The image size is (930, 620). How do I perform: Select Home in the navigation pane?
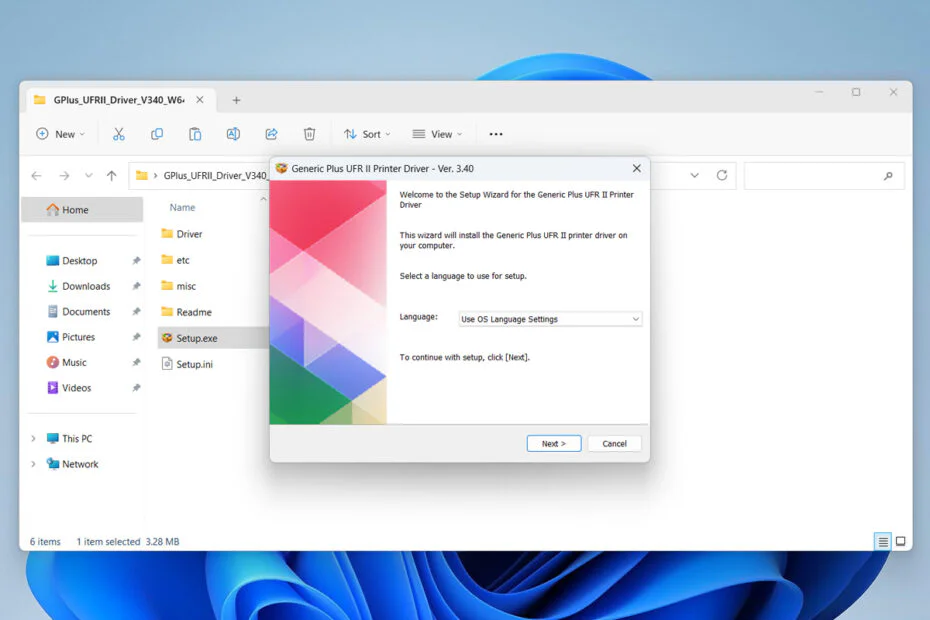[82, 210]
